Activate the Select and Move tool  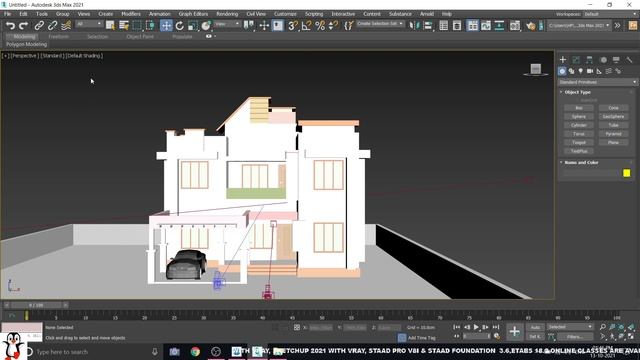pos(166,26)
